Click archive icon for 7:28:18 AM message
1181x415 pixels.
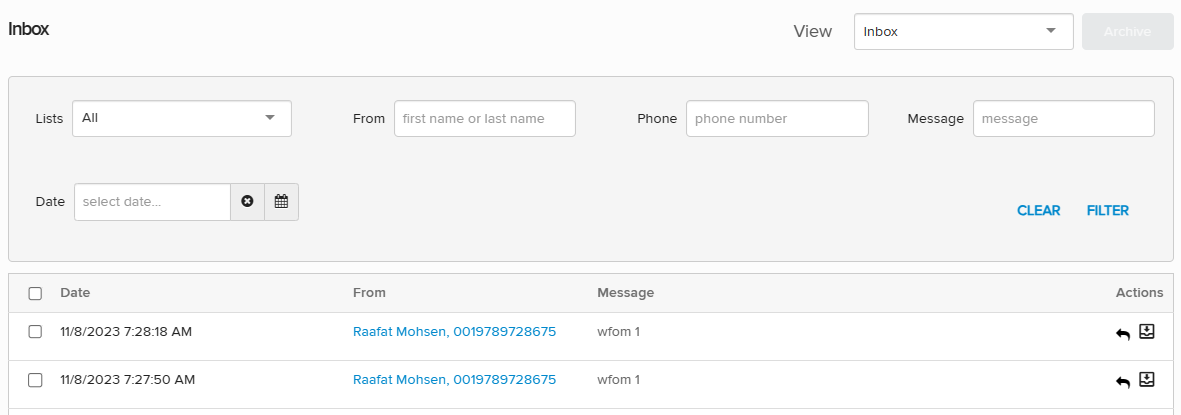tap(1147, 332)
